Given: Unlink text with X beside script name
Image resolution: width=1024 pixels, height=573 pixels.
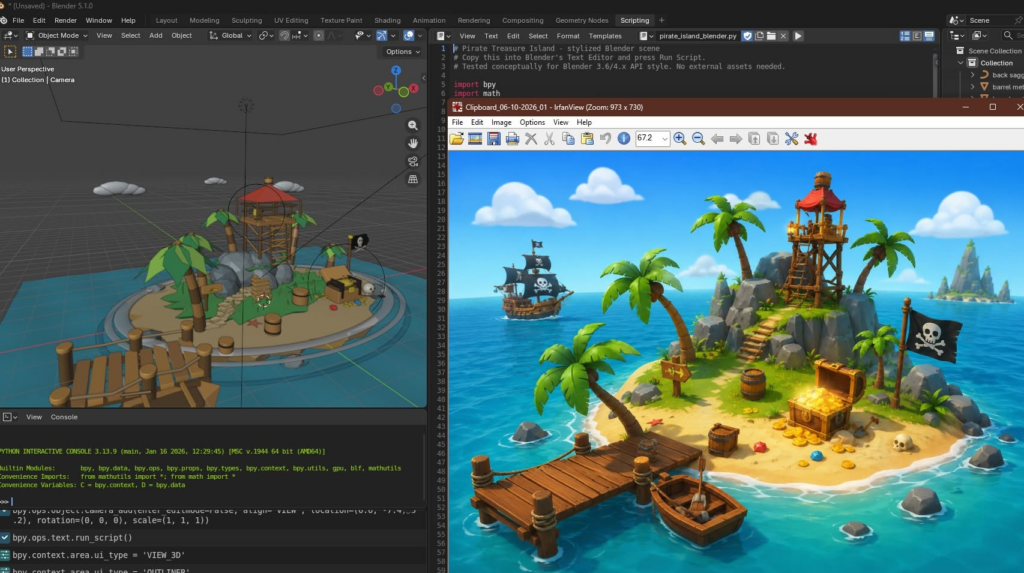Looking at the screenshot, I should [x=783, y=36].
